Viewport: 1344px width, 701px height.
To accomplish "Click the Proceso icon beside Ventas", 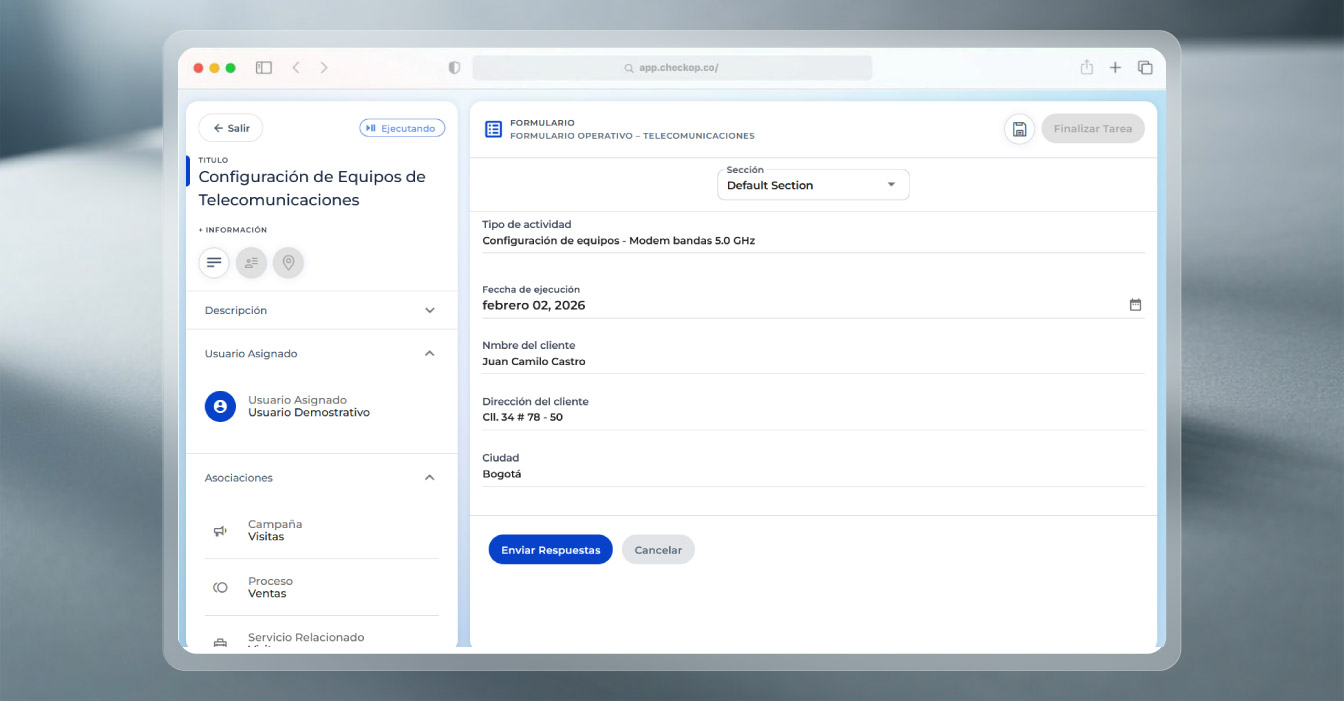I will point(220,588).
